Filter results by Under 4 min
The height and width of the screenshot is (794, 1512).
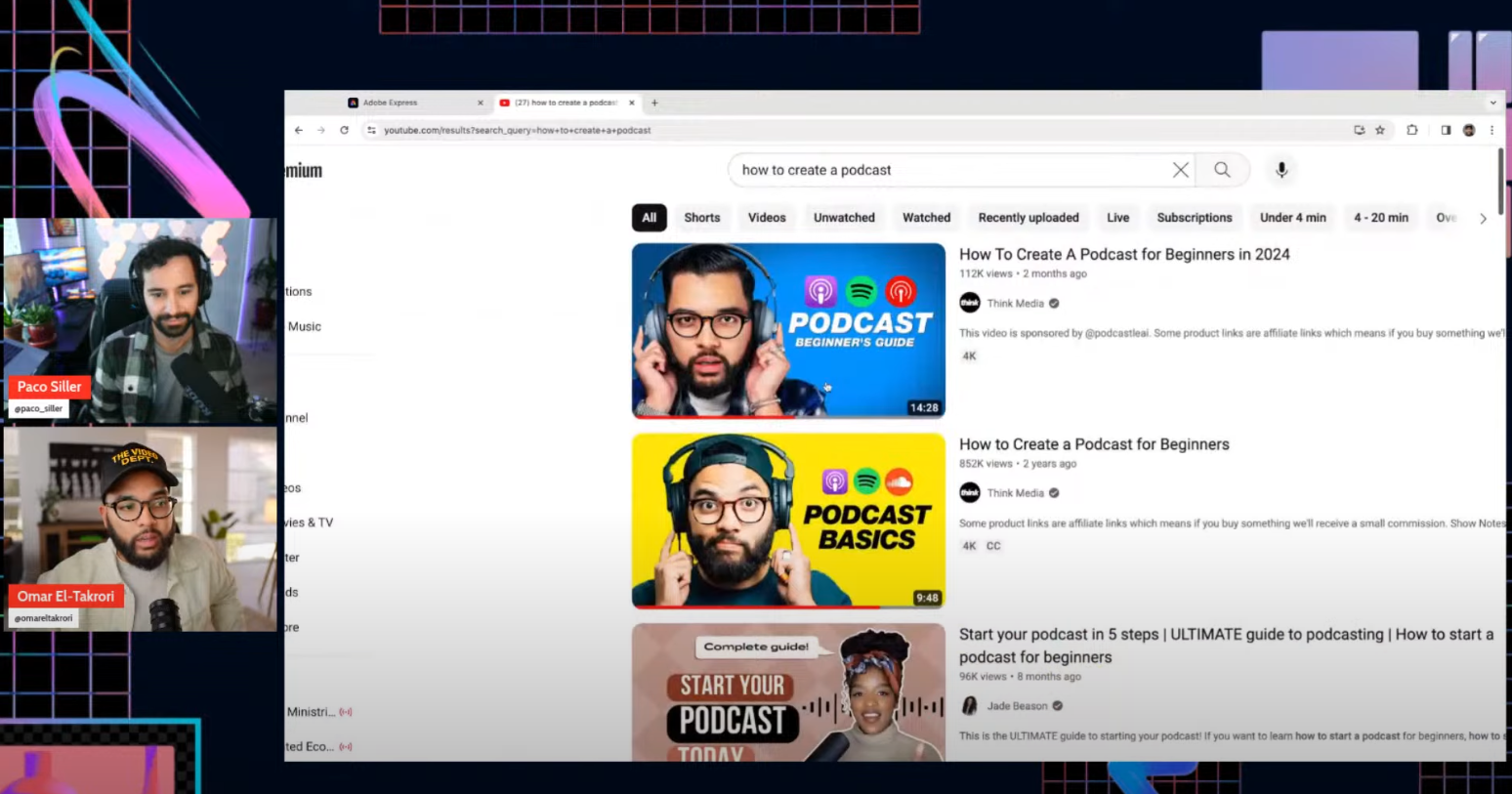(x=1293, y=218)
